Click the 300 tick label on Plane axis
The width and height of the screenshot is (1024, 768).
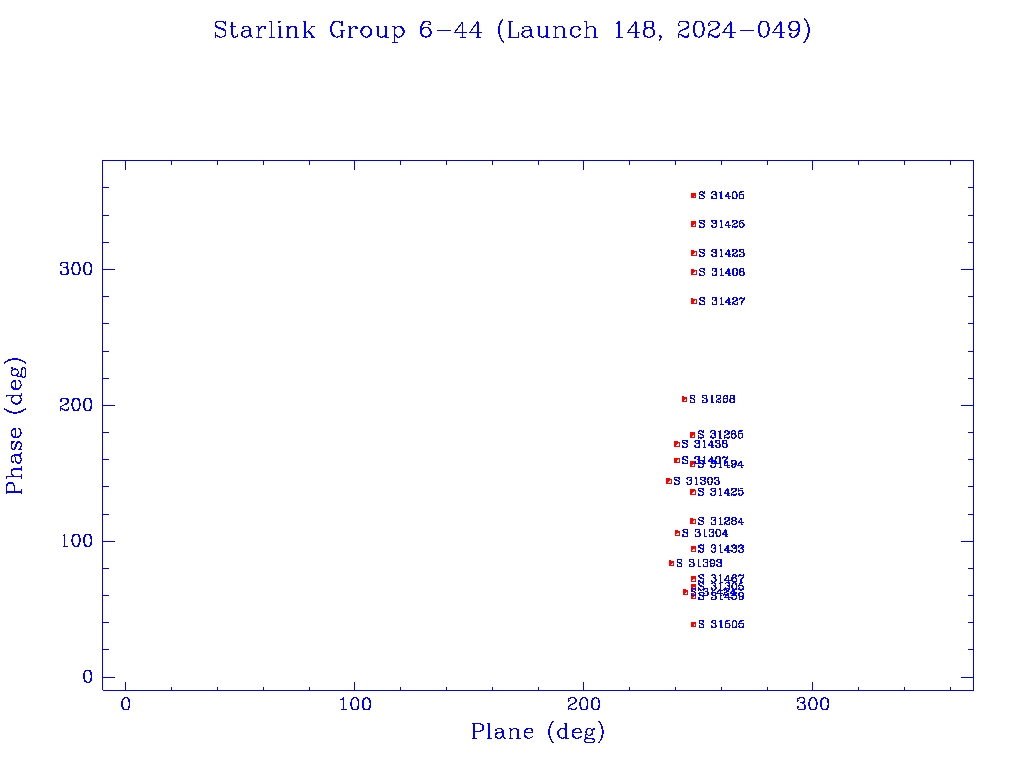tap(812, 704)
